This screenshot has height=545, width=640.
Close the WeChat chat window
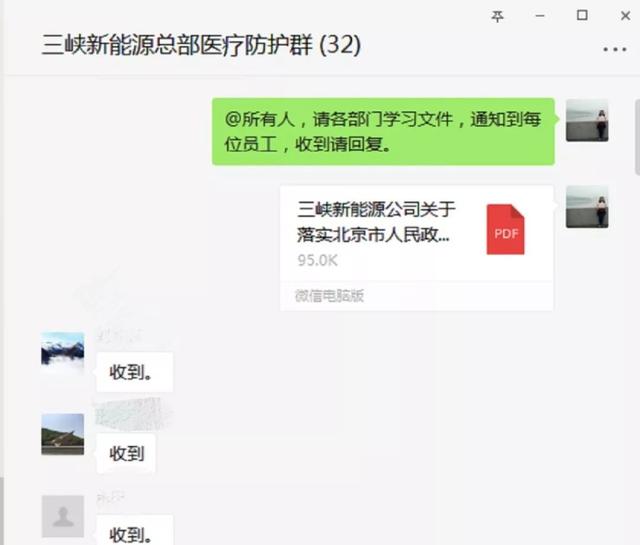625,16
